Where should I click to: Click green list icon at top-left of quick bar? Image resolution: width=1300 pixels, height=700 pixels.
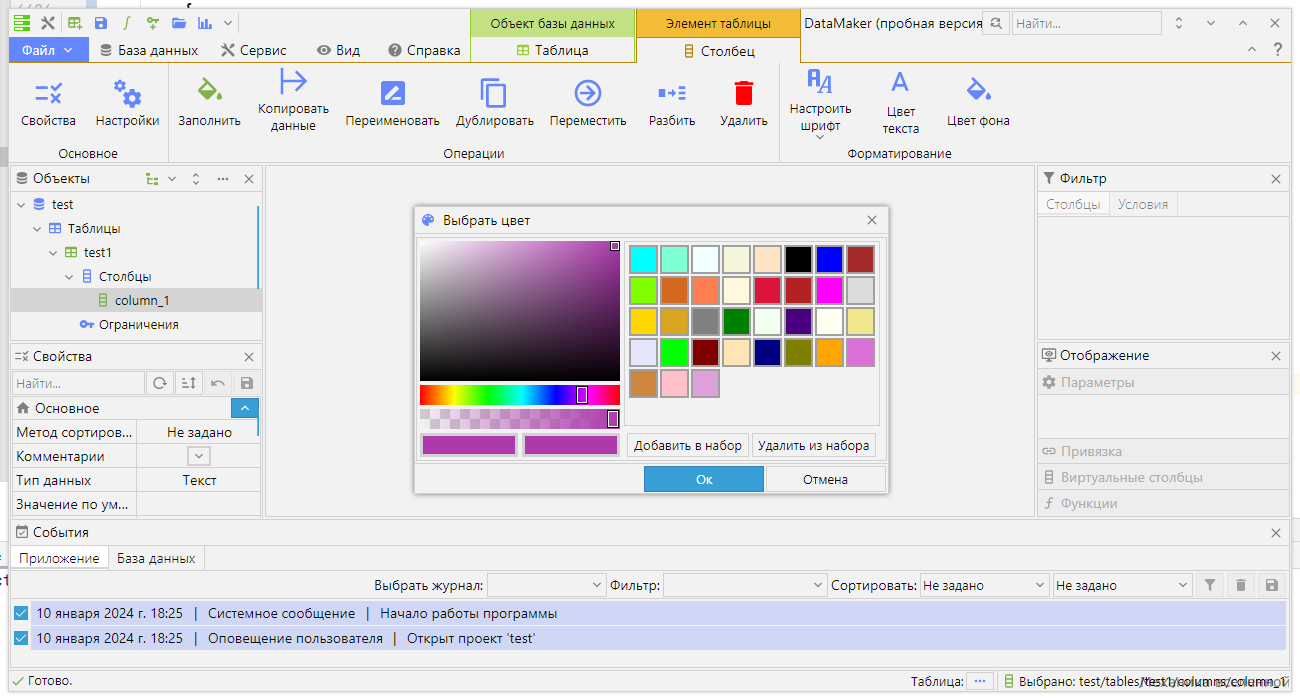[x=22, y=22]
